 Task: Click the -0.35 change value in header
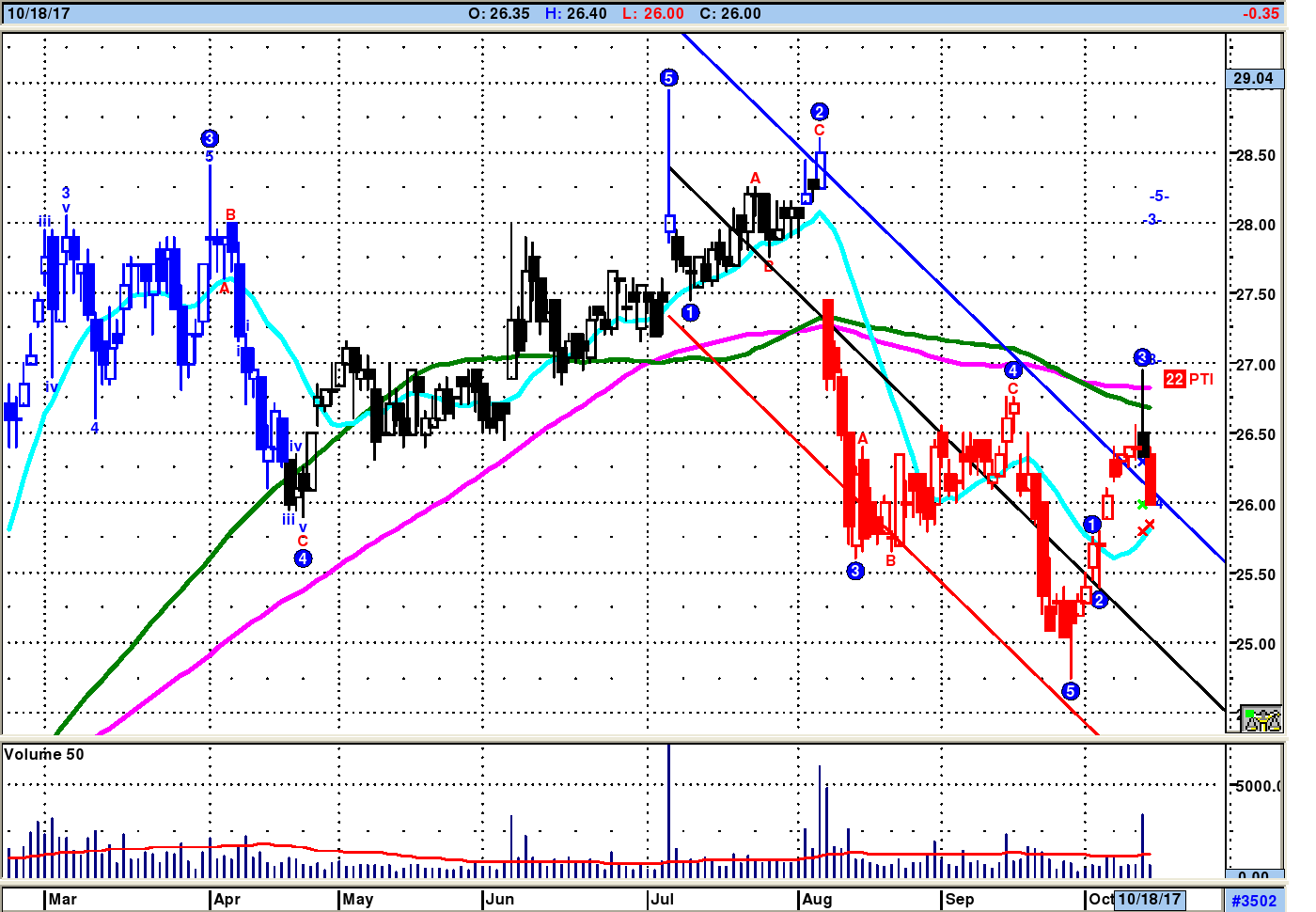click(x=1260, y=13)
